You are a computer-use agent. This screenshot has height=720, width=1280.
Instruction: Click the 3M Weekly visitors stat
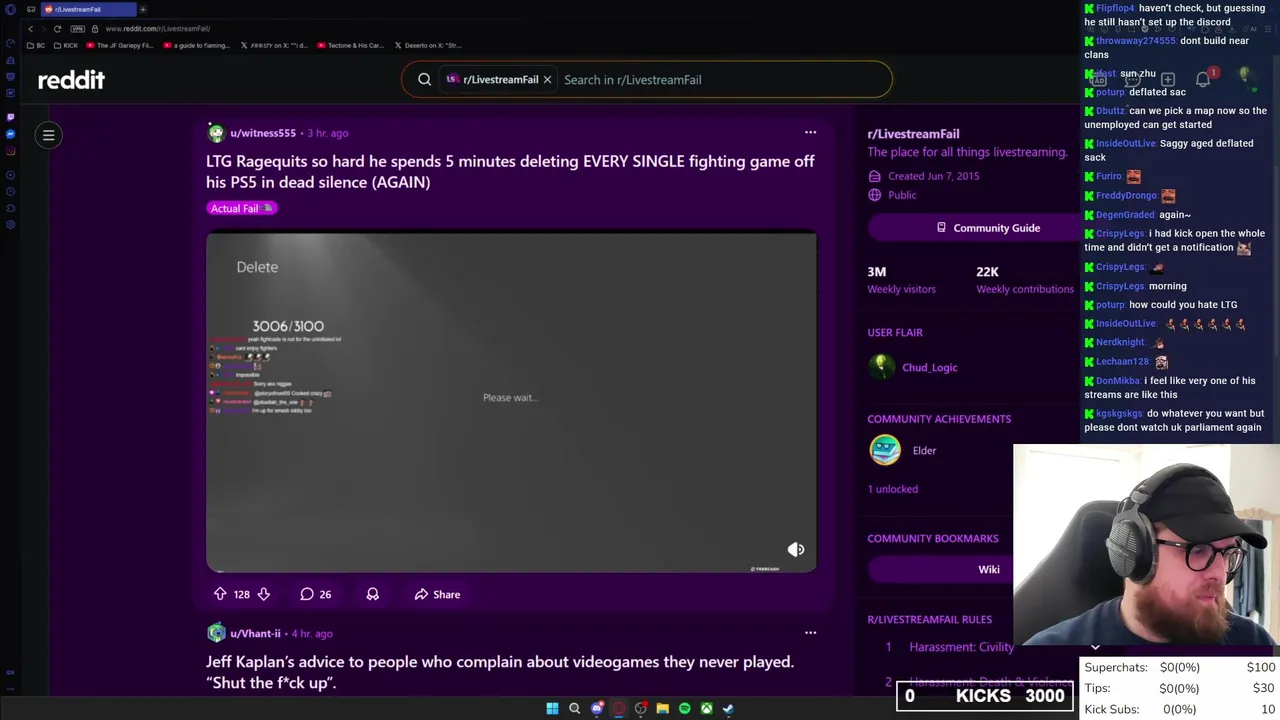(901, 280)
